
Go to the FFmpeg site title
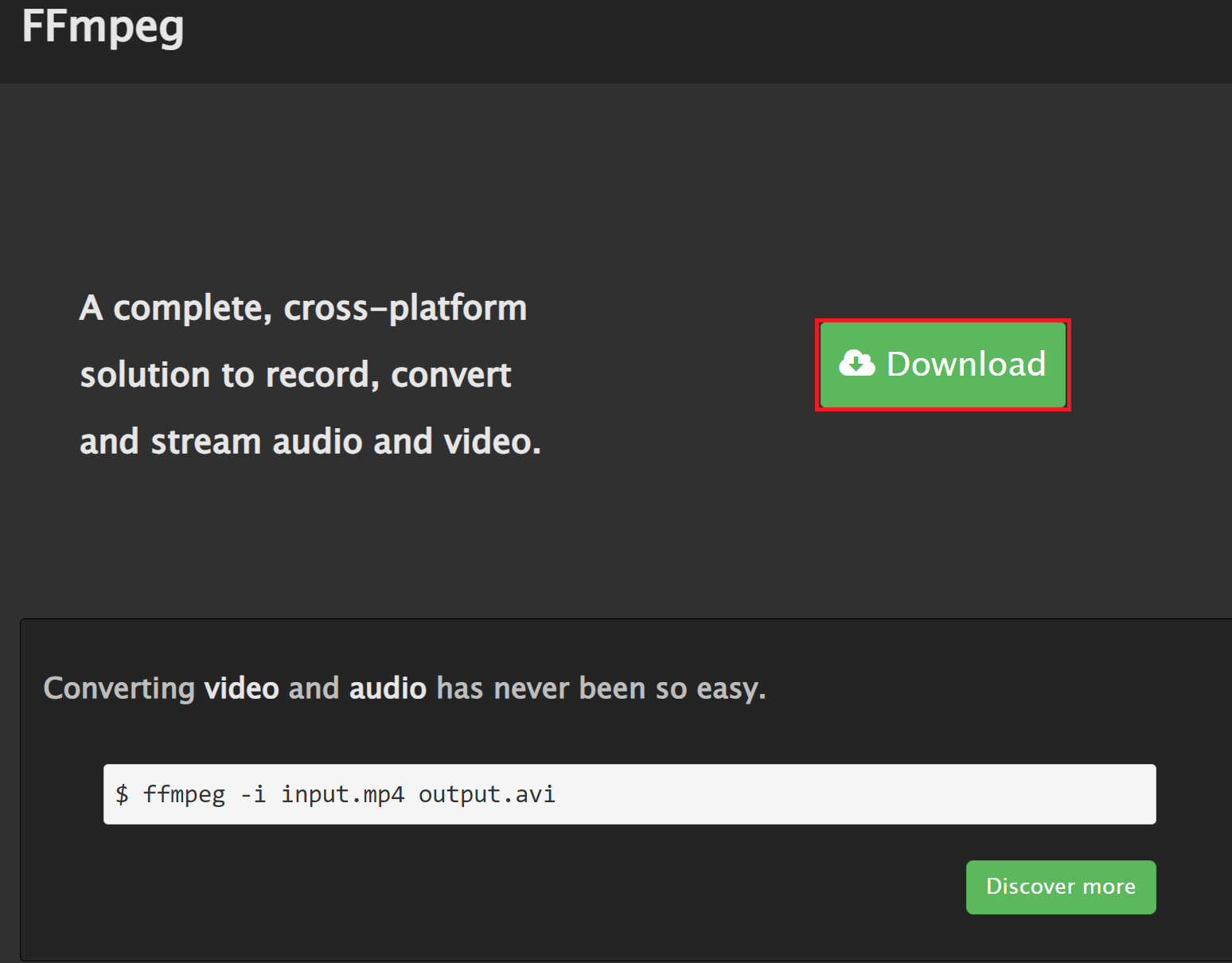[103, 27]
